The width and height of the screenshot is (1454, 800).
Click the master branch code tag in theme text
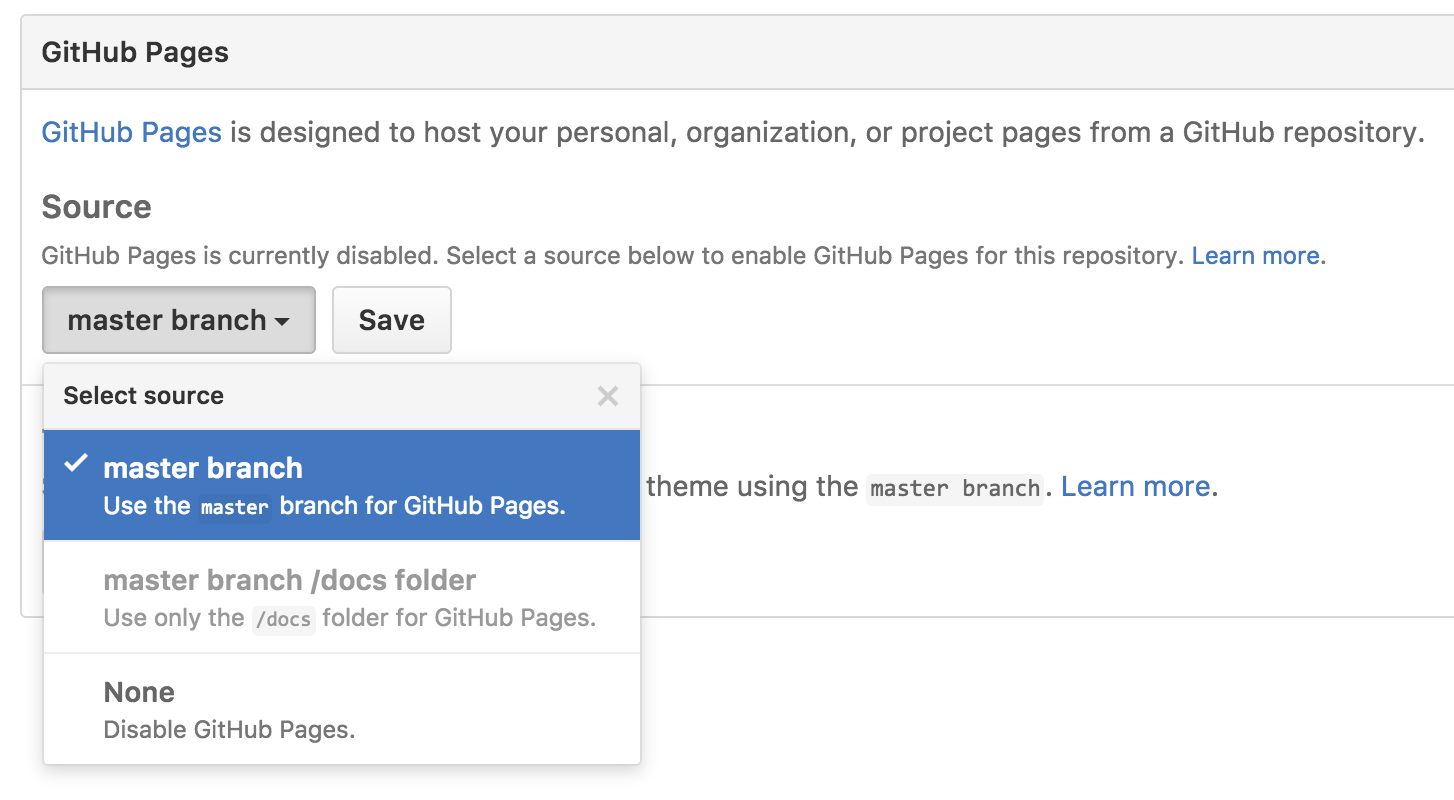pyautogui.click(x=955, y=488)
